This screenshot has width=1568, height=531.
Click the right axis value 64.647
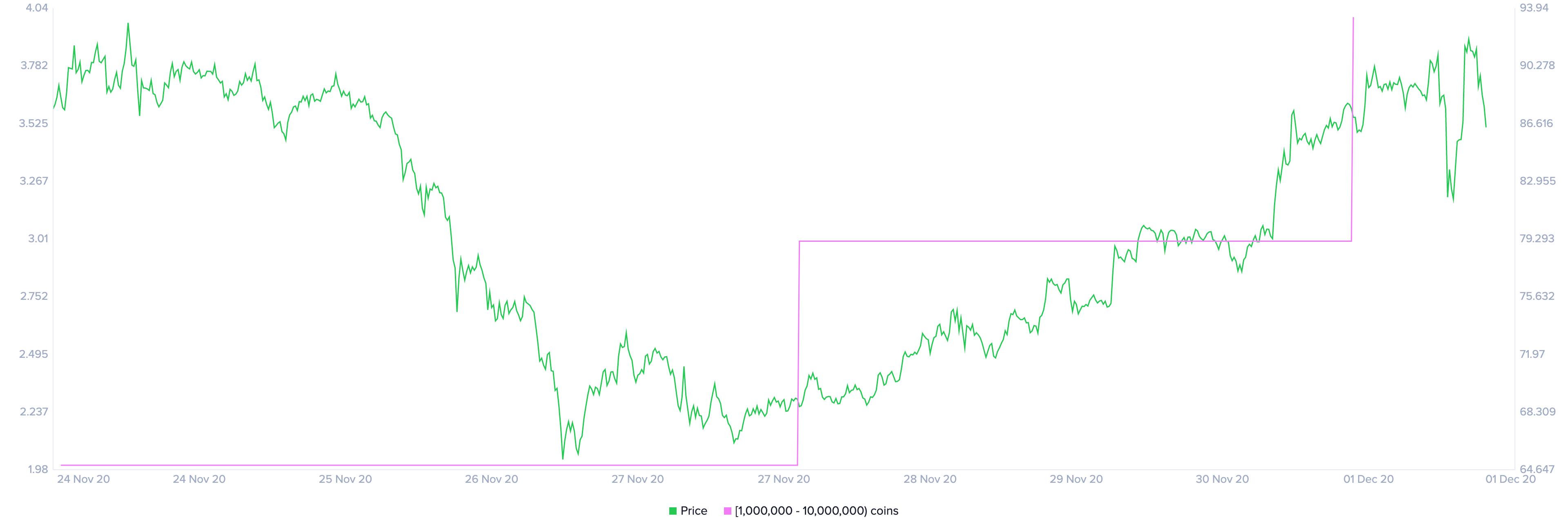pos(1537,469)
